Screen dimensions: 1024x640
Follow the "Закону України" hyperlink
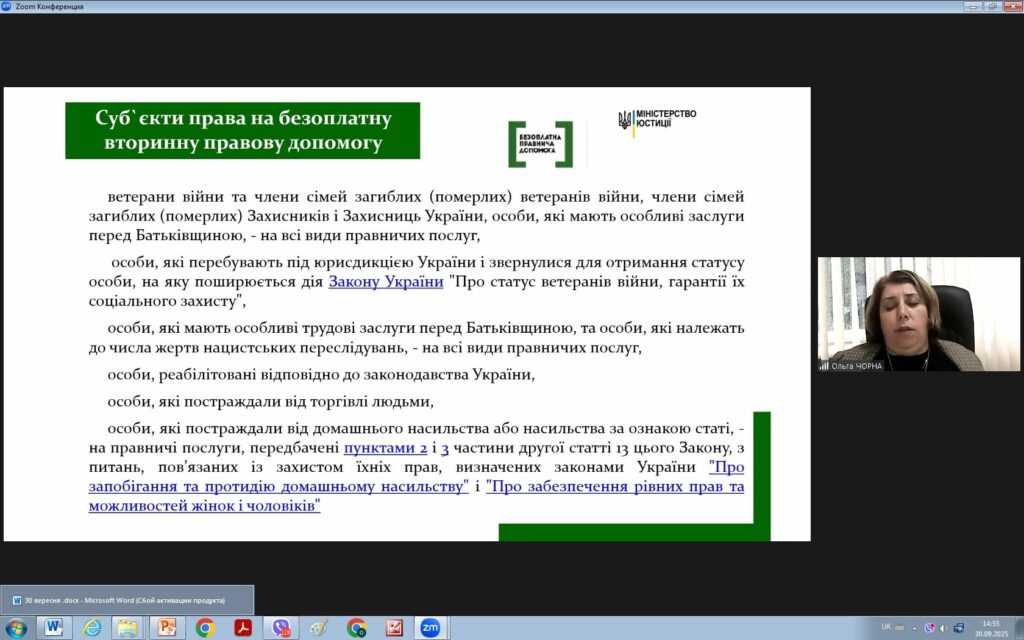click(x=386, y=282)
